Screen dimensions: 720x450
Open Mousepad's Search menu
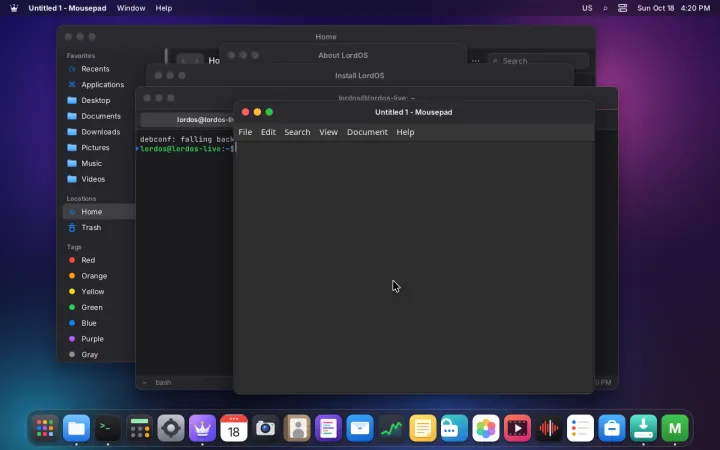tap(297, 132)
